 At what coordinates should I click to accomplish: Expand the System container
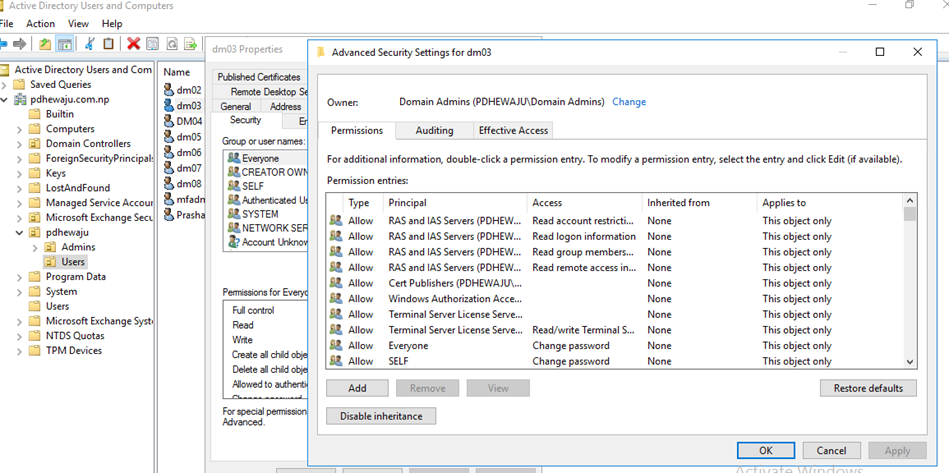point(19,292)
